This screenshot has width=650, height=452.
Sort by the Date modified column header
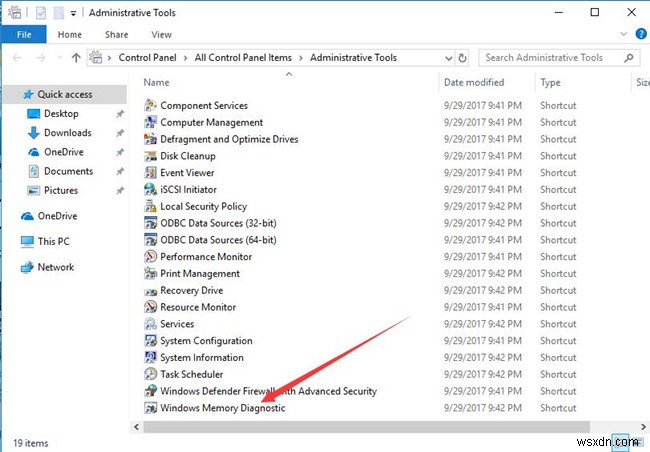click(474, 83)
